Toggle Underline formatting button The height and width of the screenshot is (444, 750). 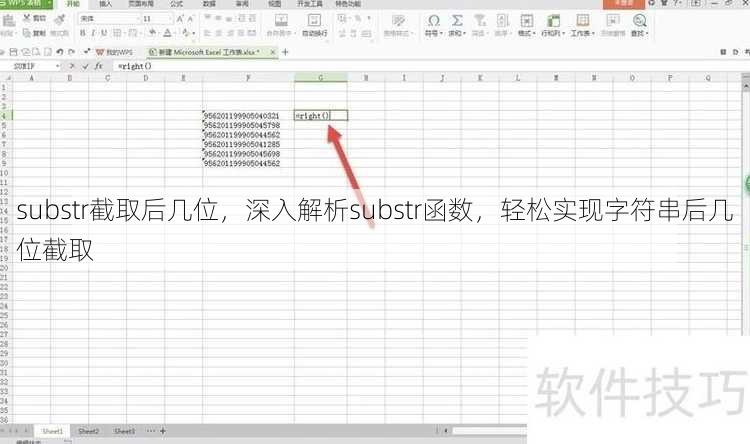coord(103,33)
